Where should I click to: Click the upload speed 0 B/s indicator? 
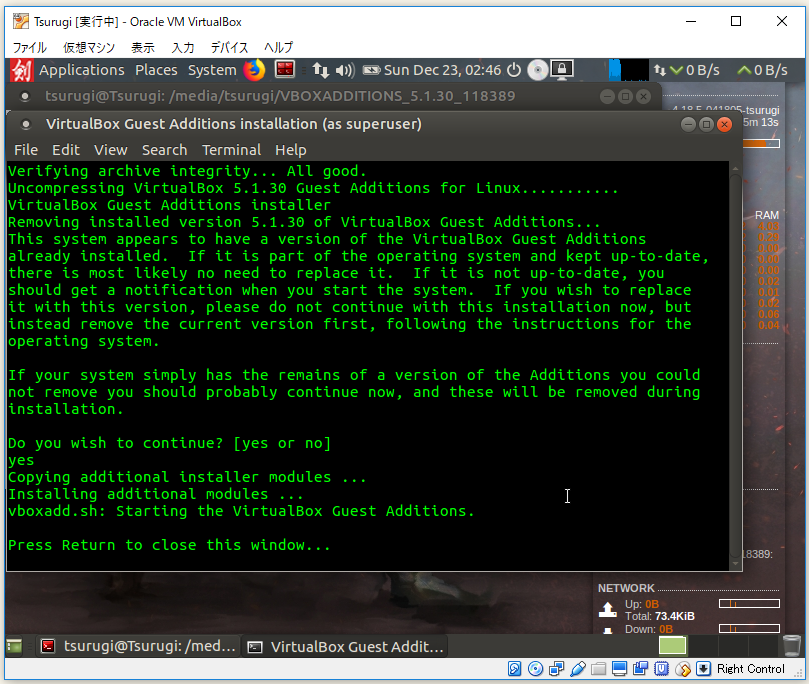(x=763, y=70)
